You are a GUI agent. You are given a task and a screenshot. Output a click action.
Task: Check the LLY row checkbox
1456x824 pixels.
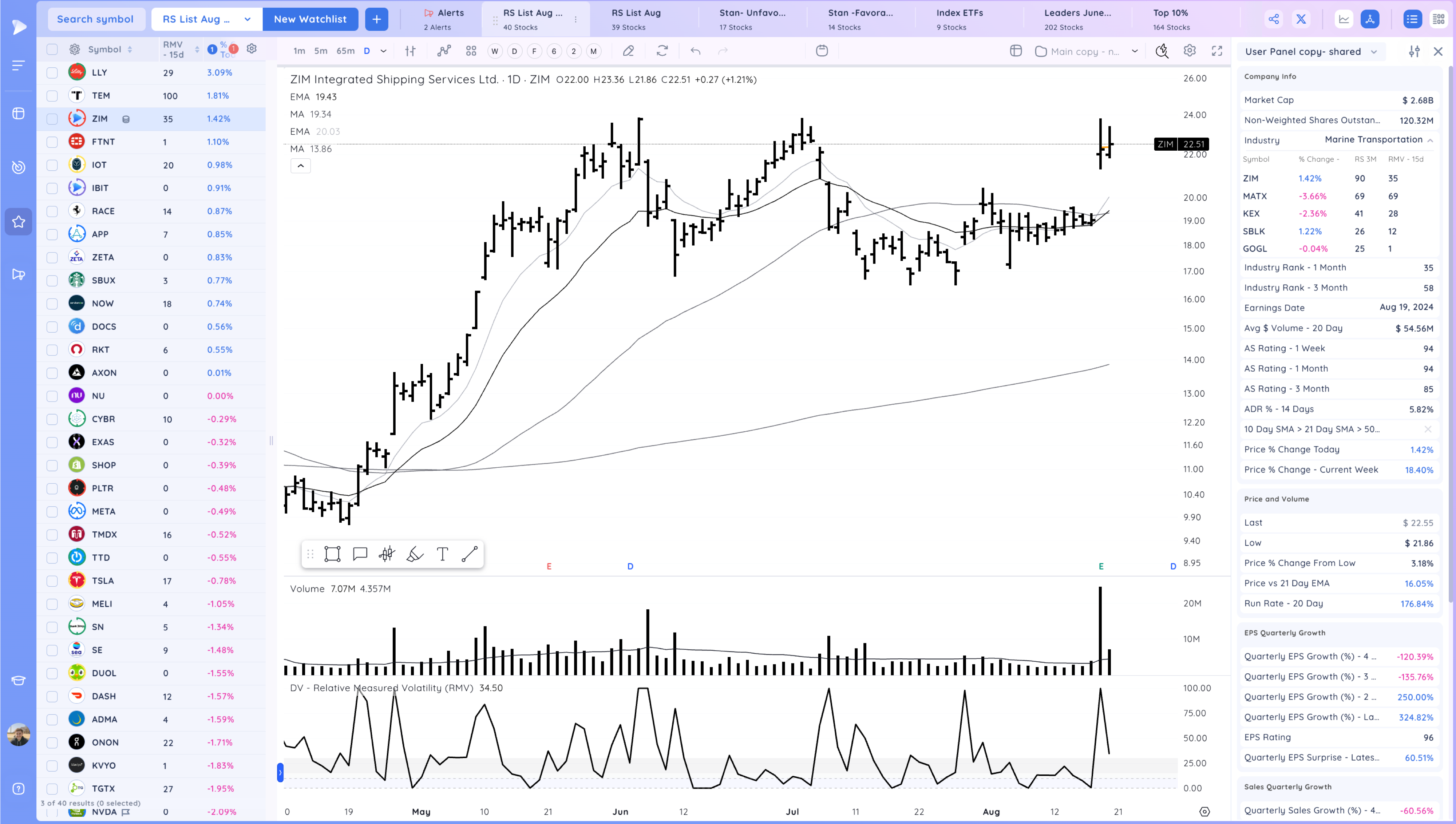click(x=52, y=72)
